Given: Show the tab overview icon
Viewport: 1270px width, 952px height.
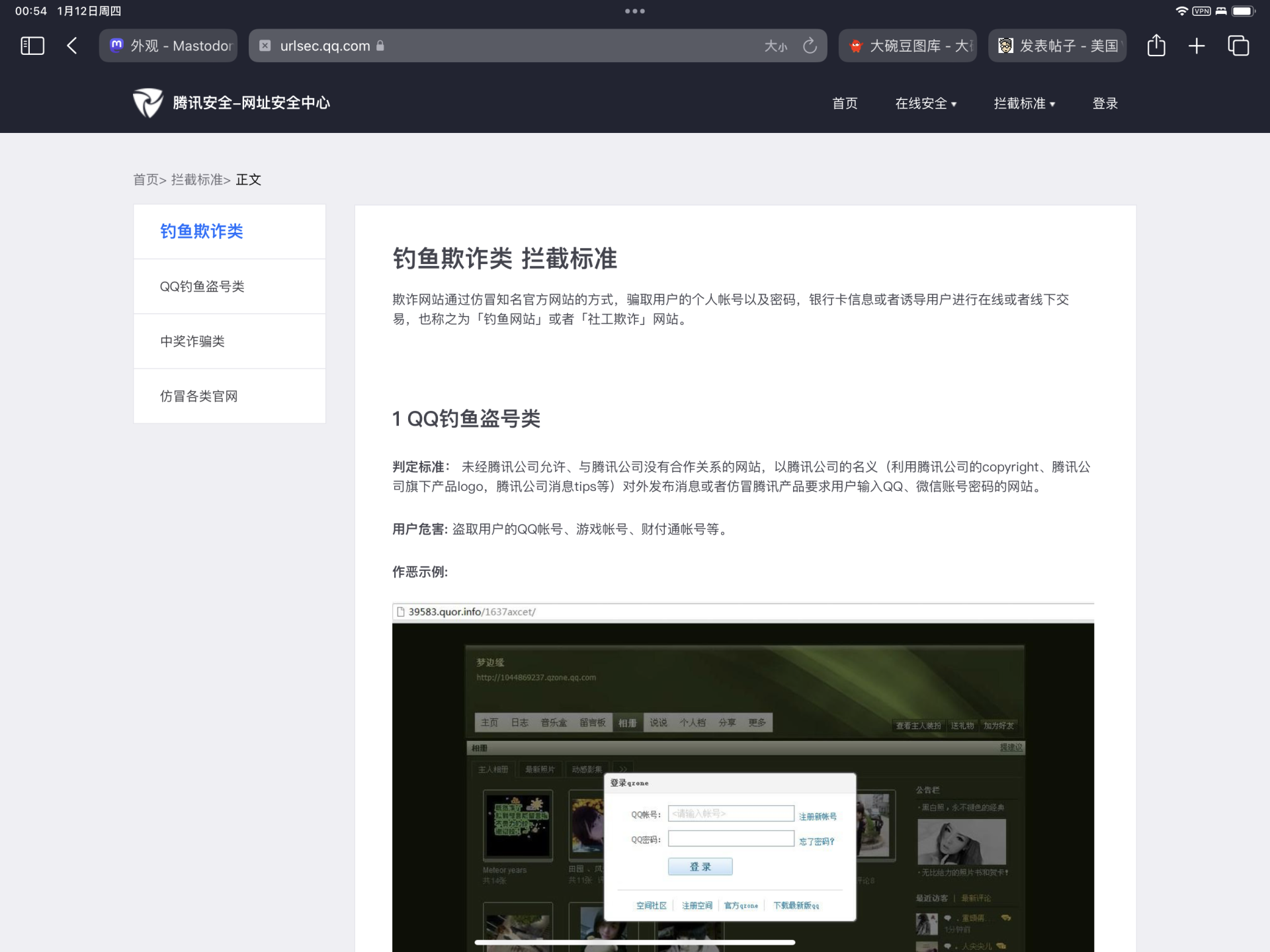Looking at the screenshot, I should (x=1238, y=46).
